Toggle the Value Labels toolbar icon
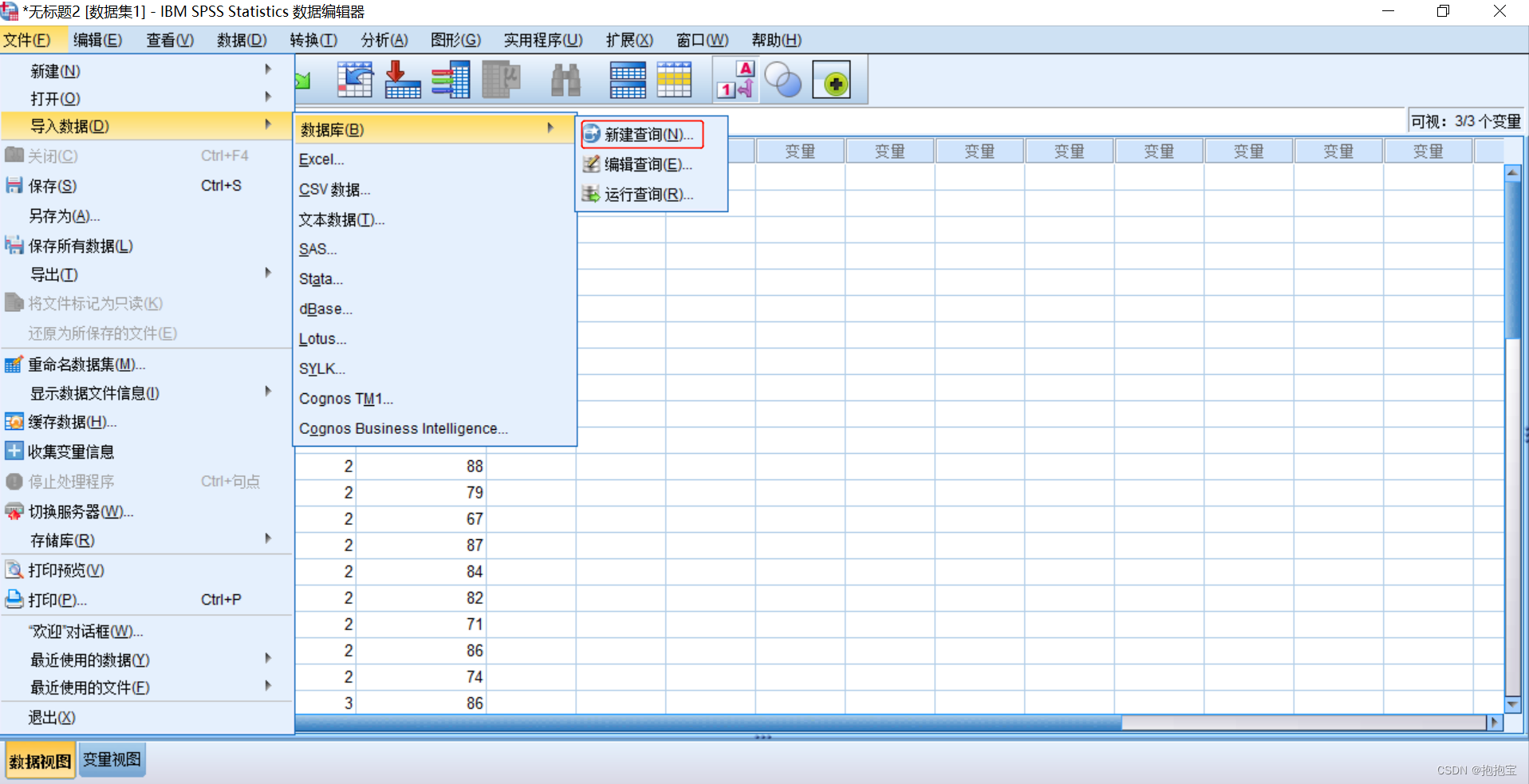The width and height of the screenshot is (1529, 784). coord(735,80)
